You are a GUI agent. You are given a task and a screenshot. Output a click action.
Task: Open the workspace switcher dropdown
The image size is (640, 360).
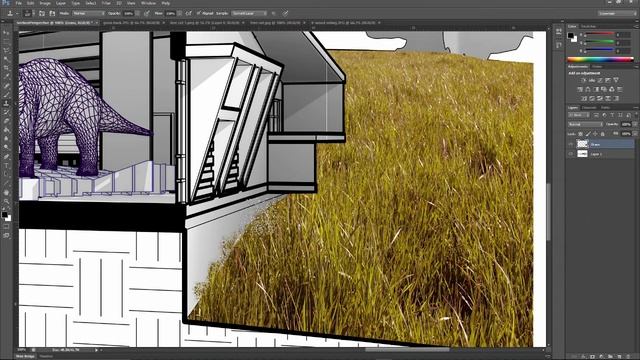coord(617,13)
